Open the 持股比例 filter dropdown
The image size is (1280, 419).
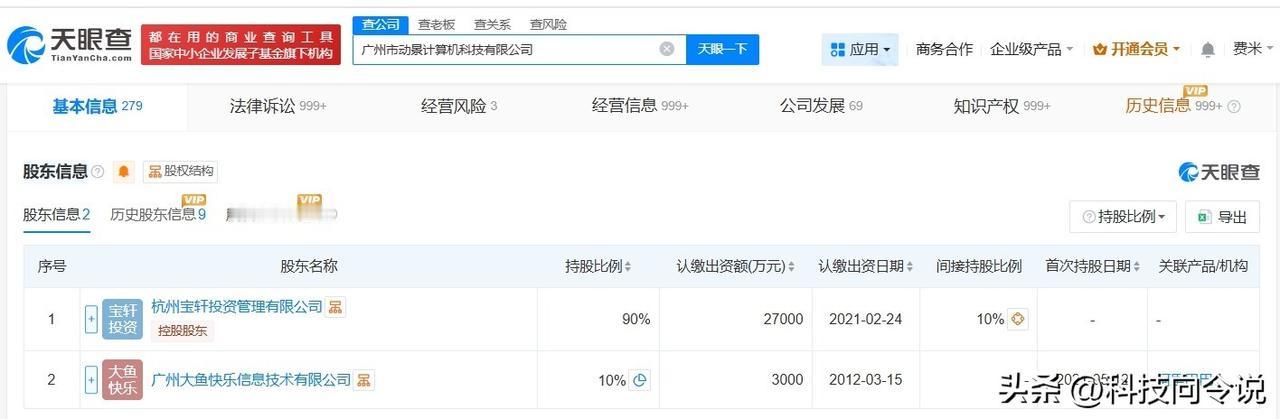pos(1122,217)
